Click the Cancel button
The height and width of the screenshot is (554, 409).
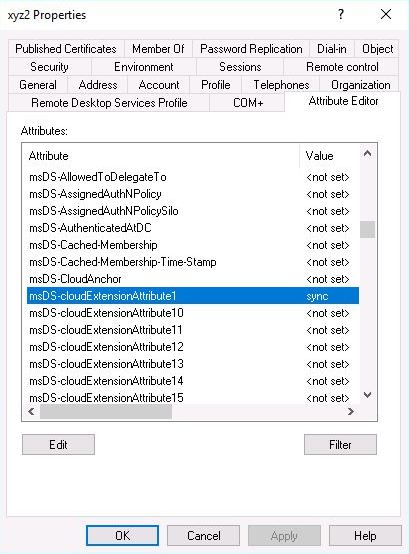pos(204,536)
